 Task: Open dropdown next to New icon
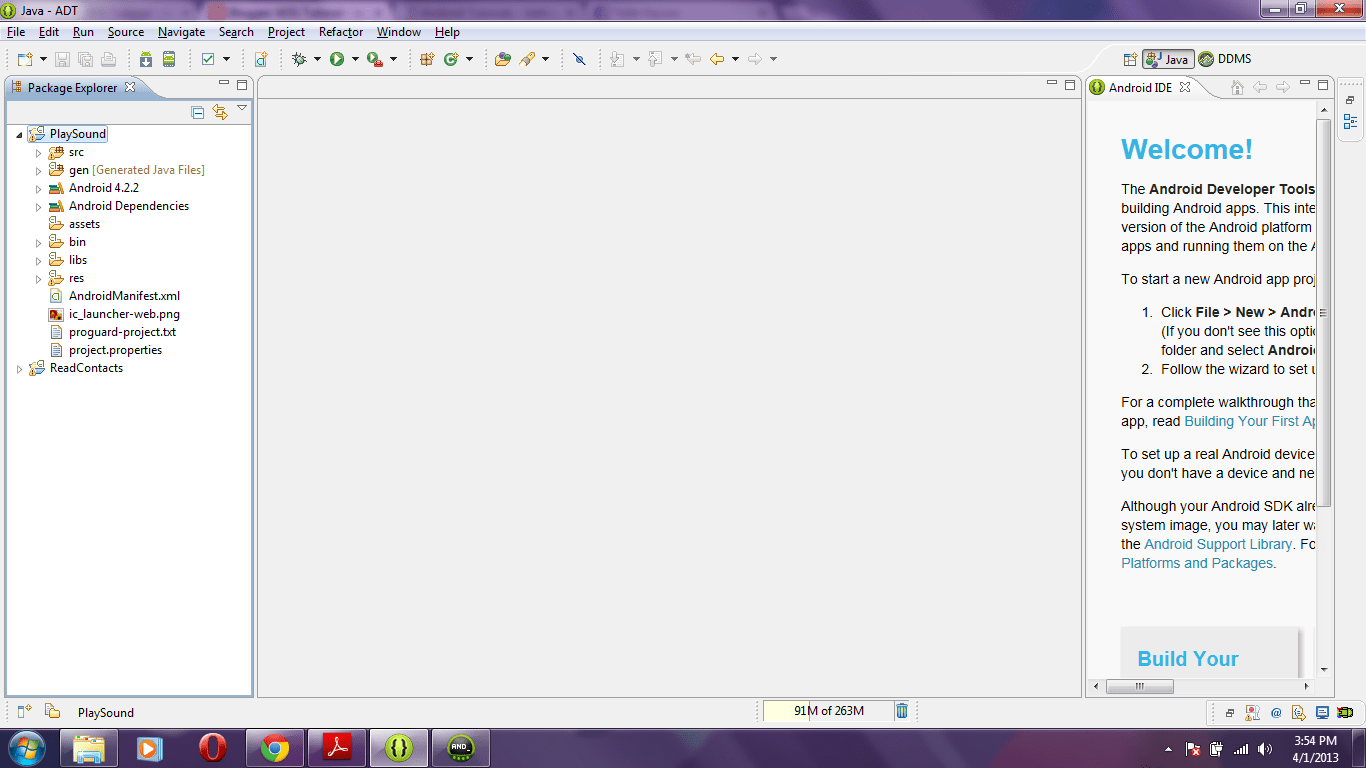(x=43, y=59)
